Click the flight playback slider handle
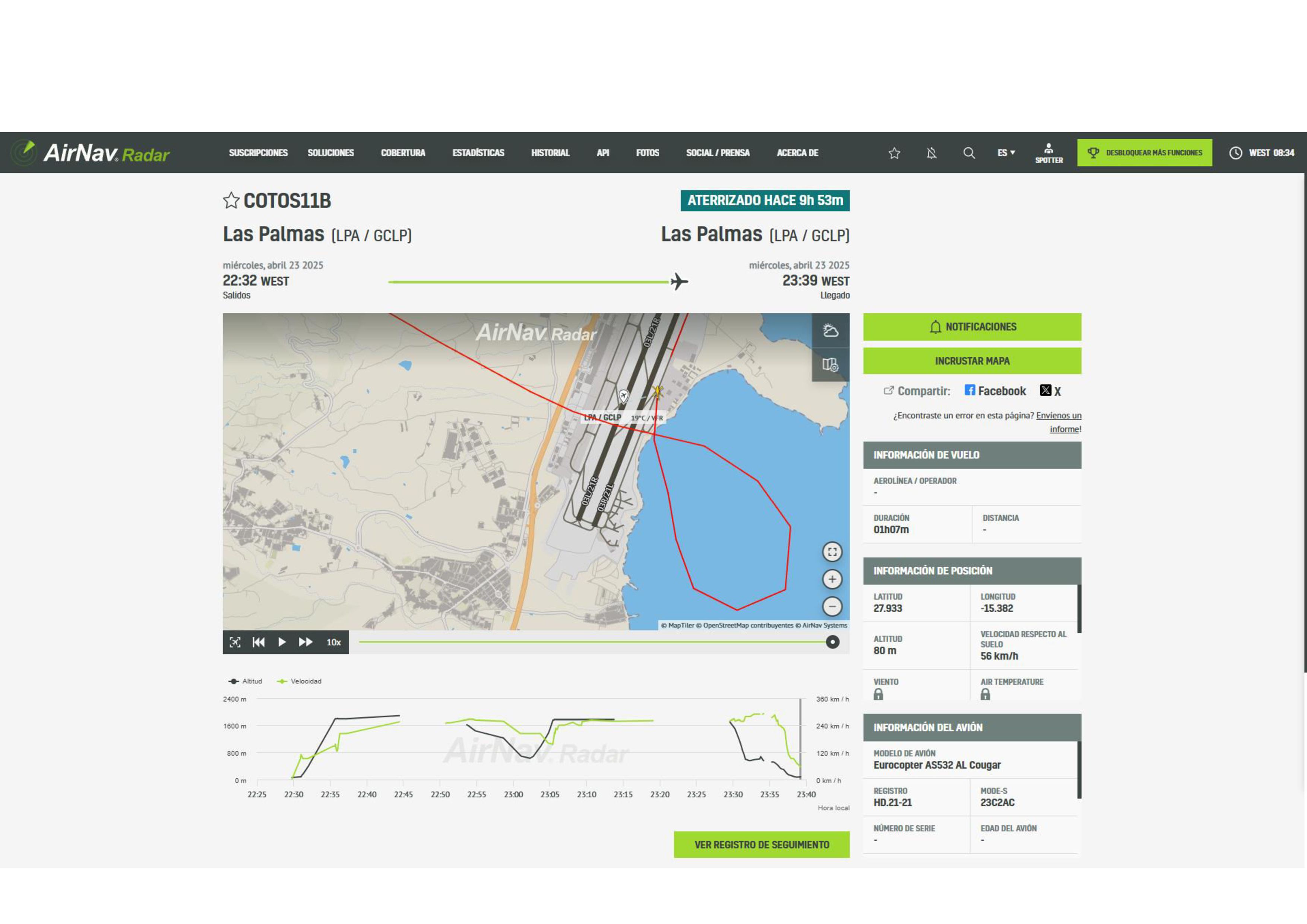Viewport: 1307px width, 924px height. click(832, 642)
